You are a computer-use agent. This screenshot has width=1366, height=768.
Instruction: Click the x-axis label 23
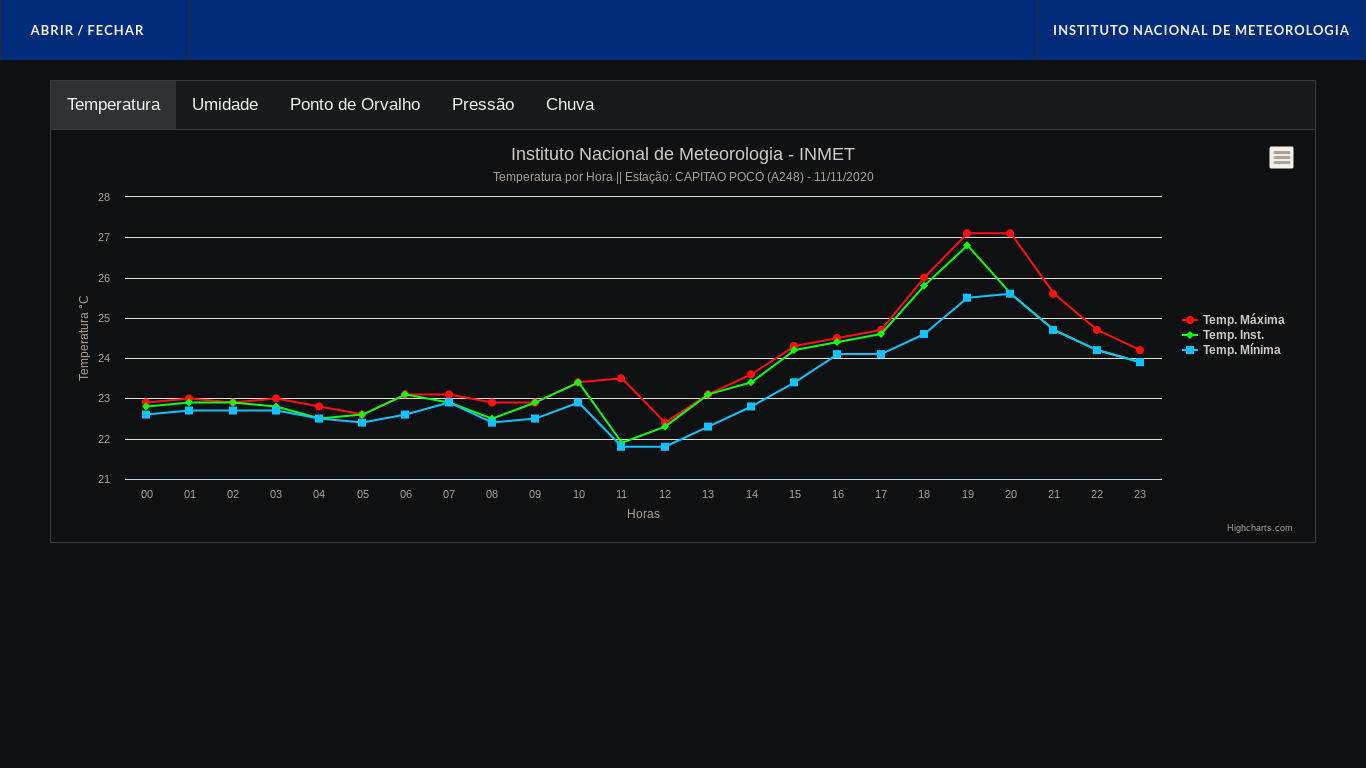click(1140, 495)
